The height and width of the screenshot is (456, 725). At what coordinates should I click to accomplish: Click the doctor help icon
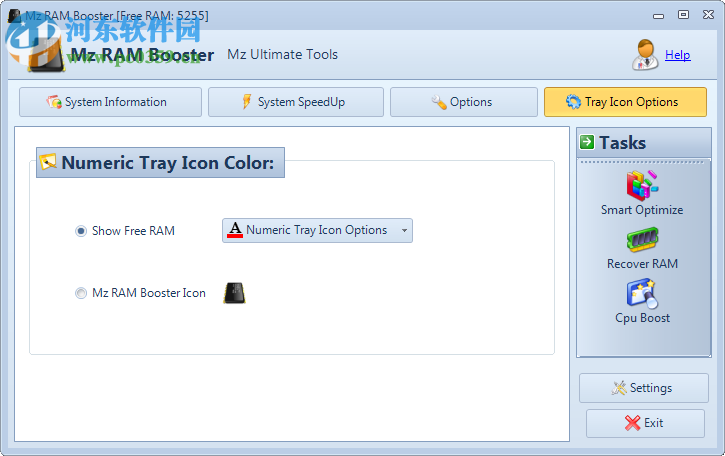point(645,55)
